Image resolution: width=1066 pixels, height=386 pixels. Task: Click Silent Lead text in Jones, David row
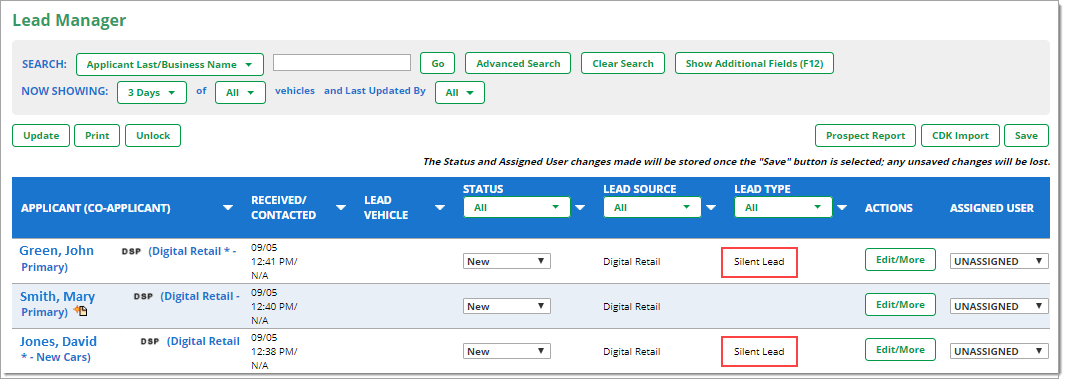[x=759, y=352]
